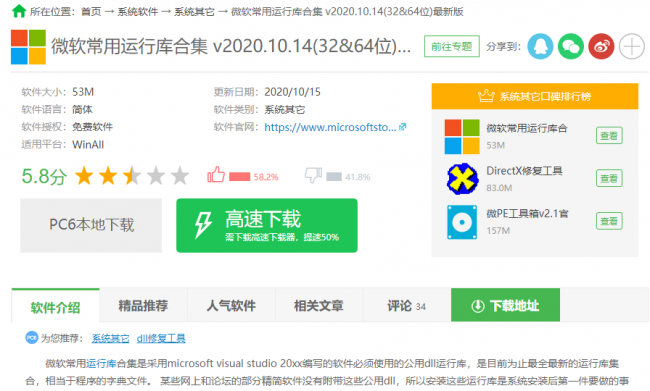
Task: Click update date value 2020/10/15
Action: pos(293,92)
